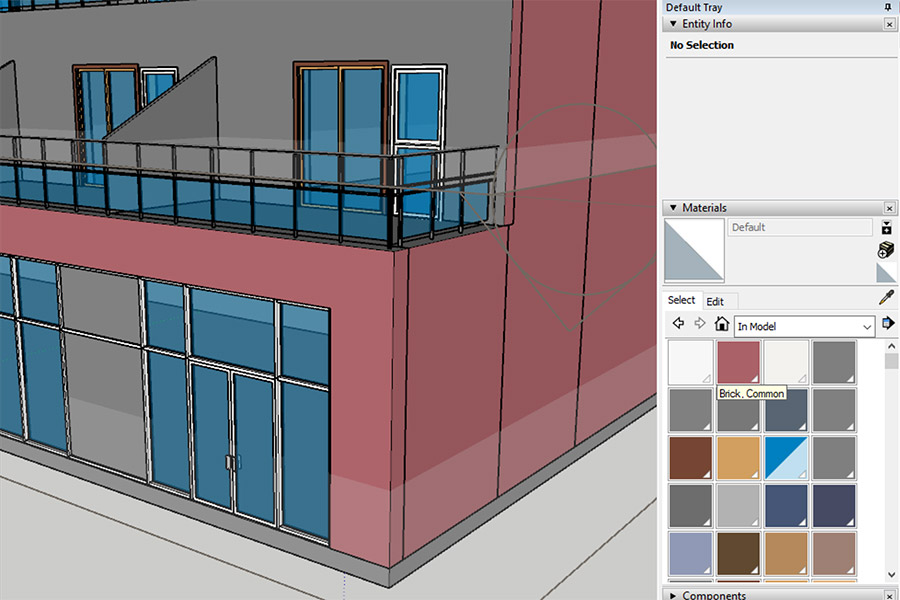Click the material name field showing Default
Viewport: 900px width, 600px height.
800,227
